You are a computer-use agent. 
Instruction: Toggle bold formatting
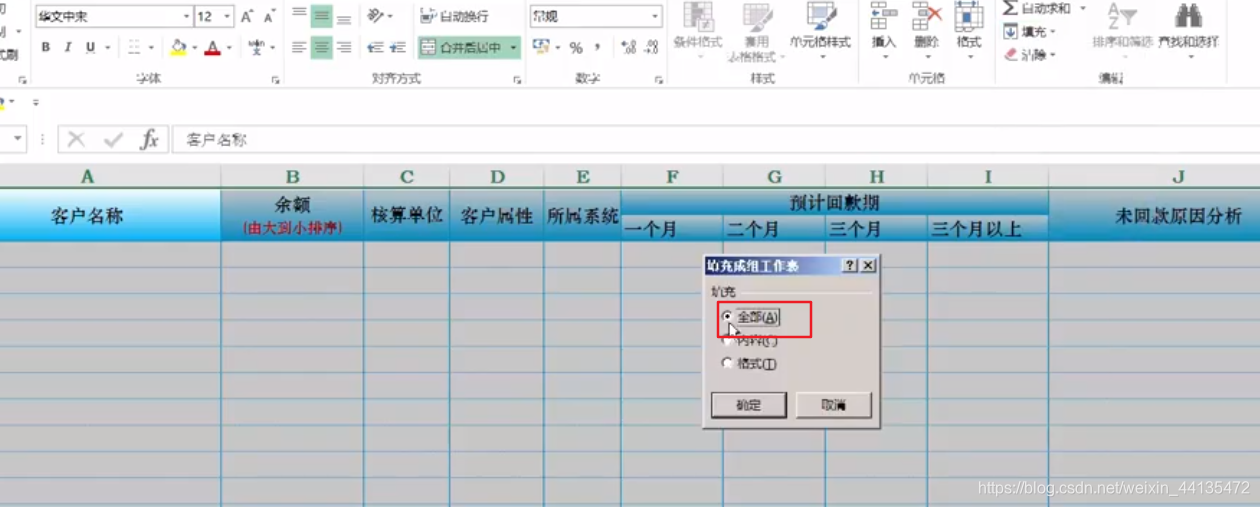coord(46,47)
